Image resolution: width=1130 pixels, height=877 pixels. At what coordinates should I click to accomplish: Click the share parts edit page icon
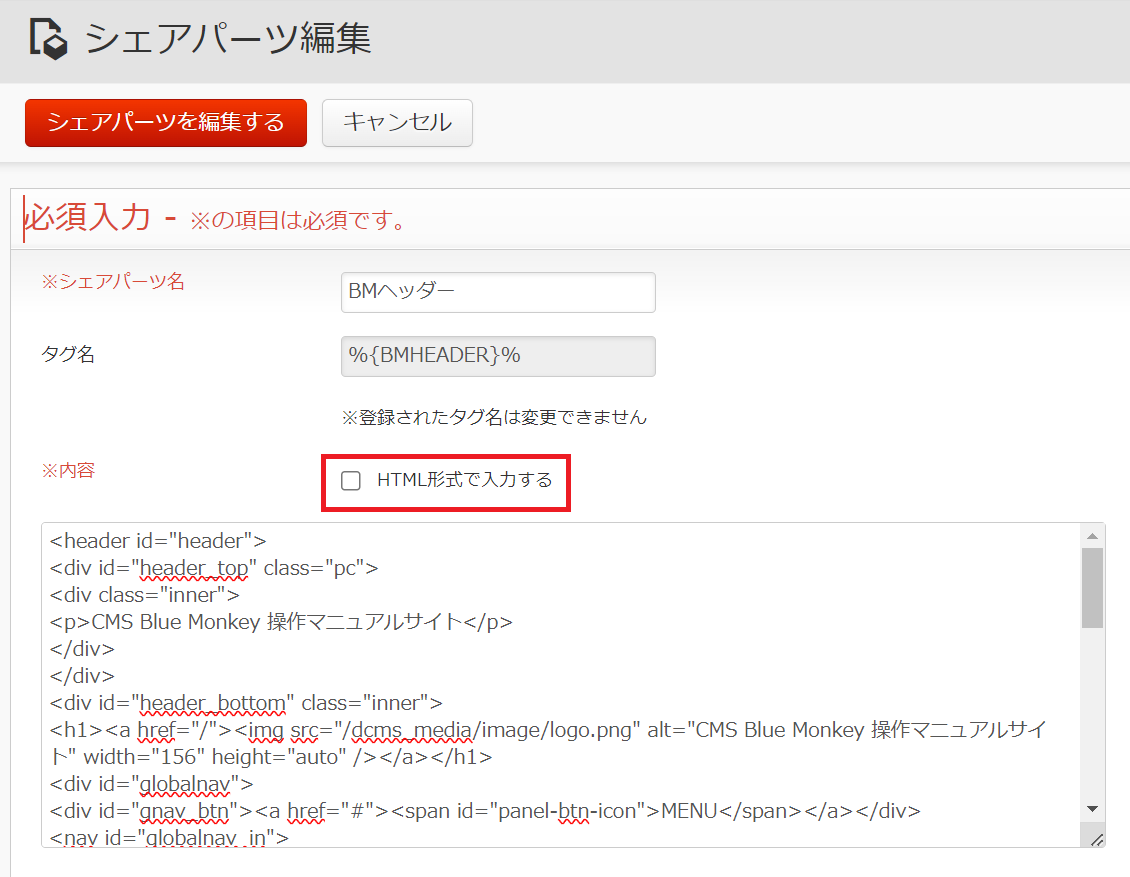(48, 39)
